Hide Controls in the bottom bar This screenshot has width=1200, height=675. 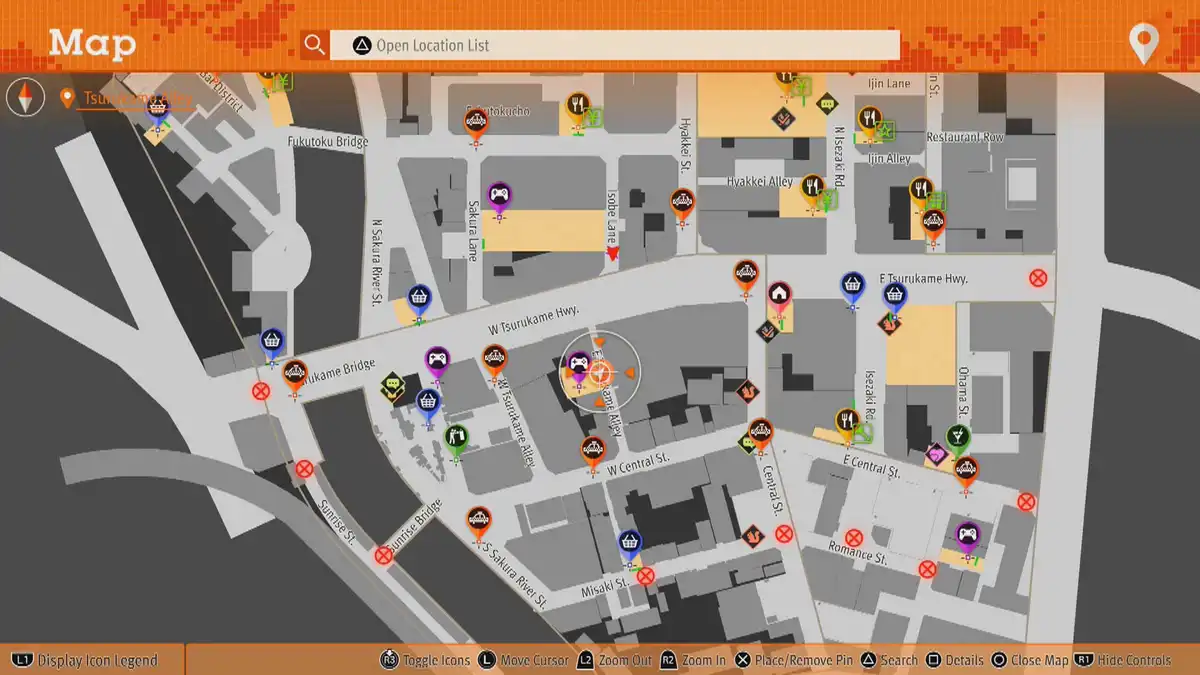tap(1123, 660)
